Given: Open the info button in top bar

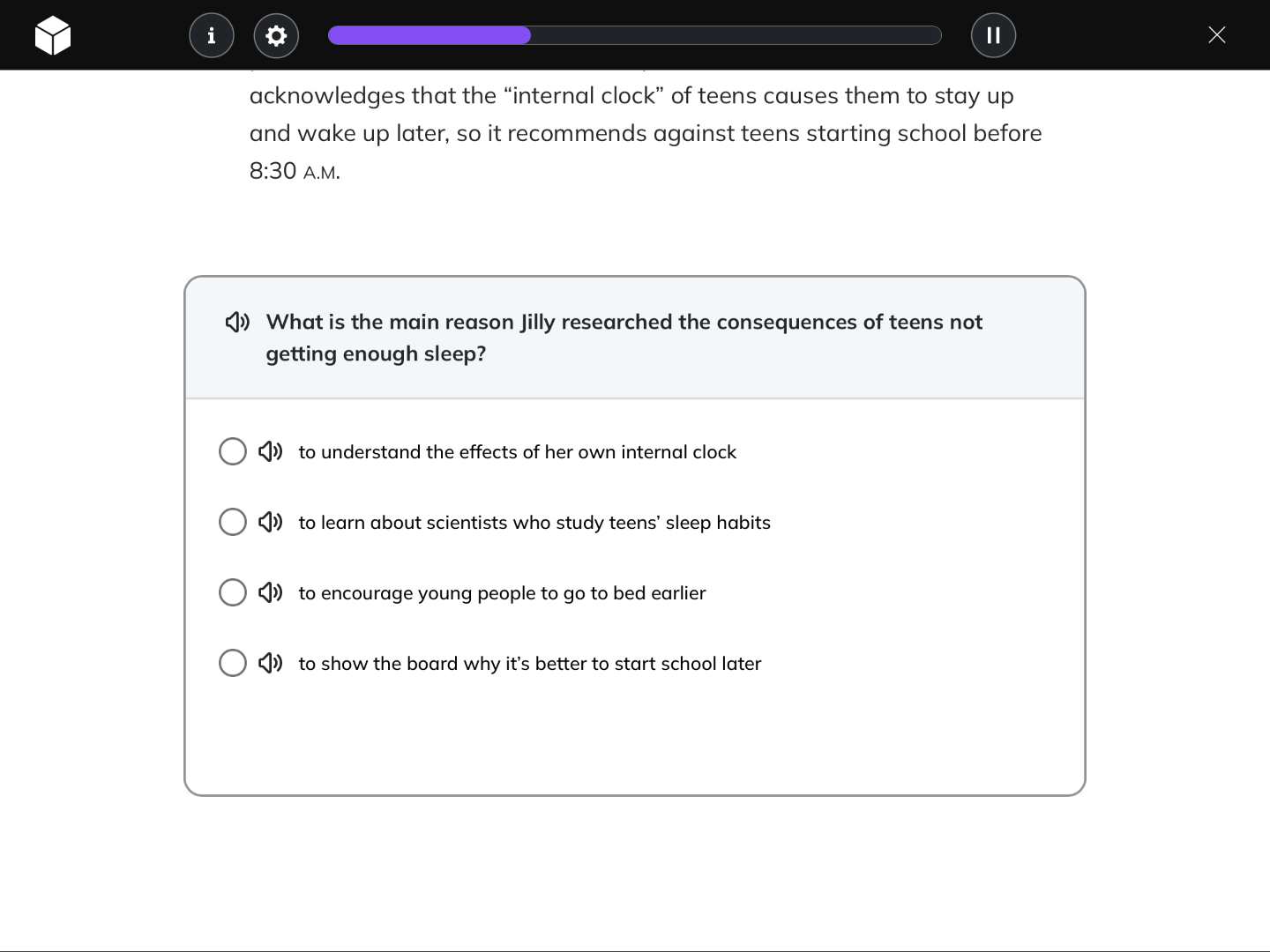Looking at the screenshot, I should tap(212, 35).
